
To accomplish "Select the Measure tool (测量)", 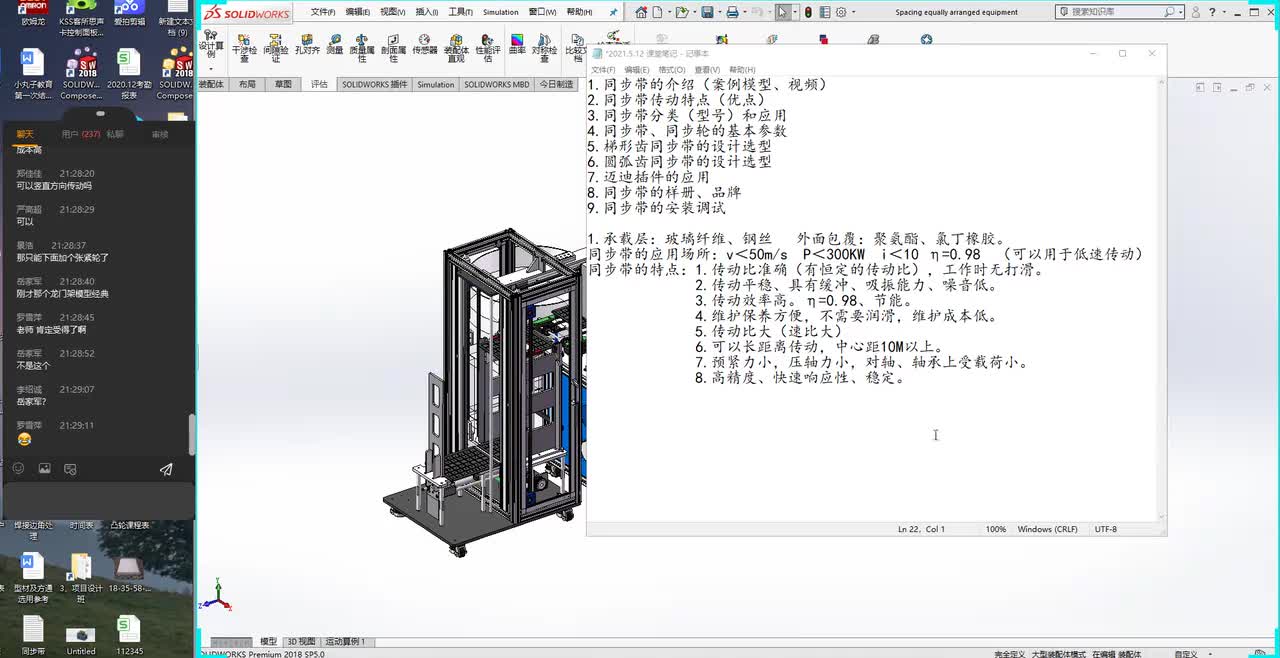I will pos(335,45).
